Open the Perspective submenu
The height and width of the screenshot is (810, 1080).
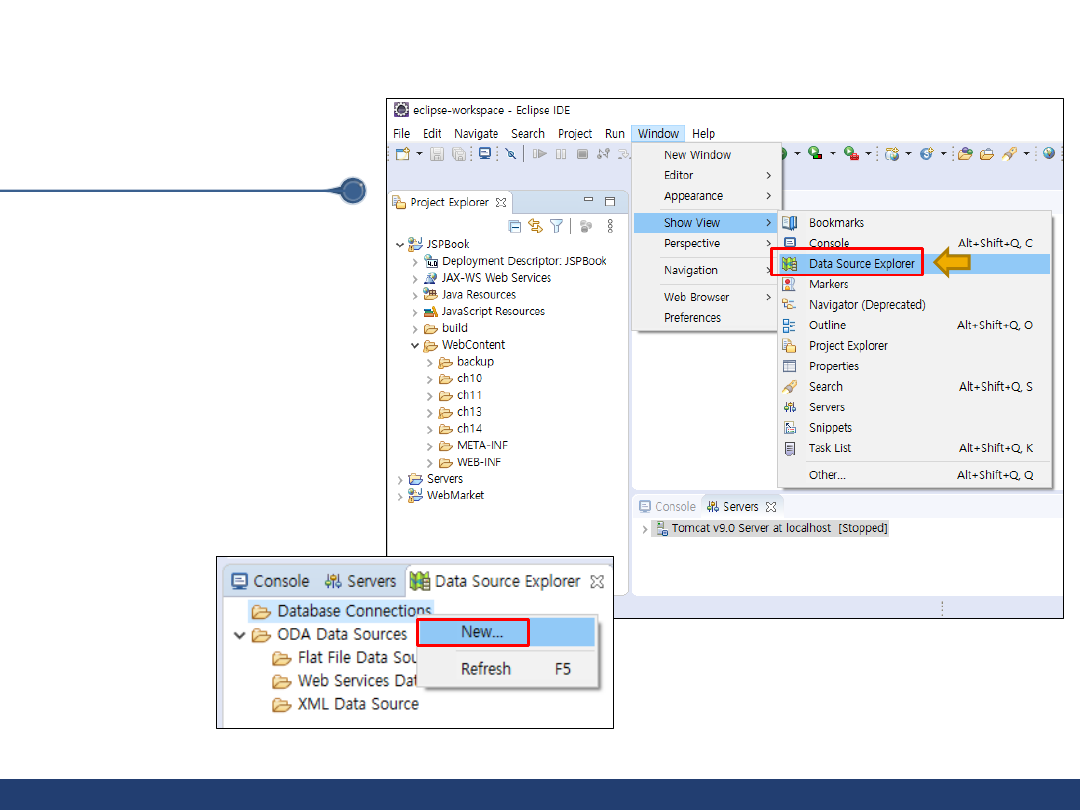692,244
